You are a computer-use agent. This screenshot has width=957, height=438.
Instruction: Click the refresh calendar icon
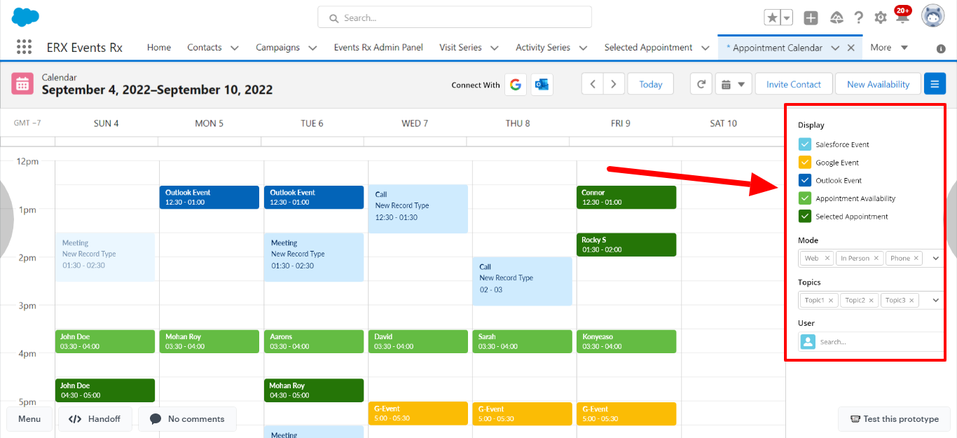[x=702, y=85]
